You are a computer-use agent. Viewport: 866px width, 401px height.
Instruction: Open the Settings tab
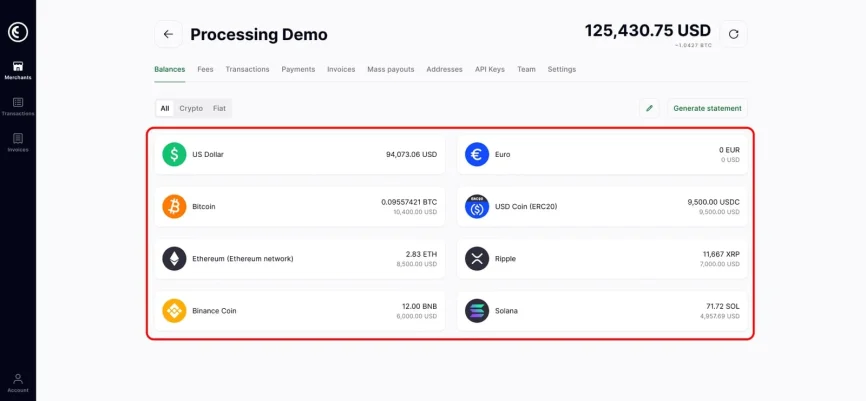point(562,70)
